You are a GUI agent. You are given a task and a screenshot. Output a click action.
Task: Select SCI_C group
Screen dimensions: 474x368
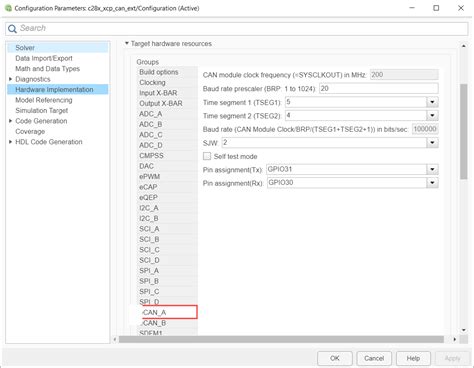(167, 250)
